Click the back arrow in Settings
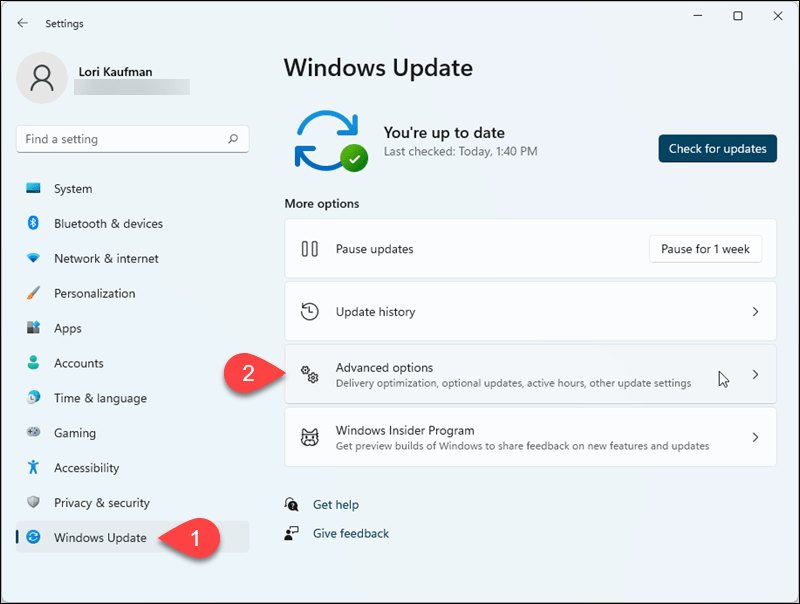This screenshot has height=604, width=800. click(x=22, y=23)
